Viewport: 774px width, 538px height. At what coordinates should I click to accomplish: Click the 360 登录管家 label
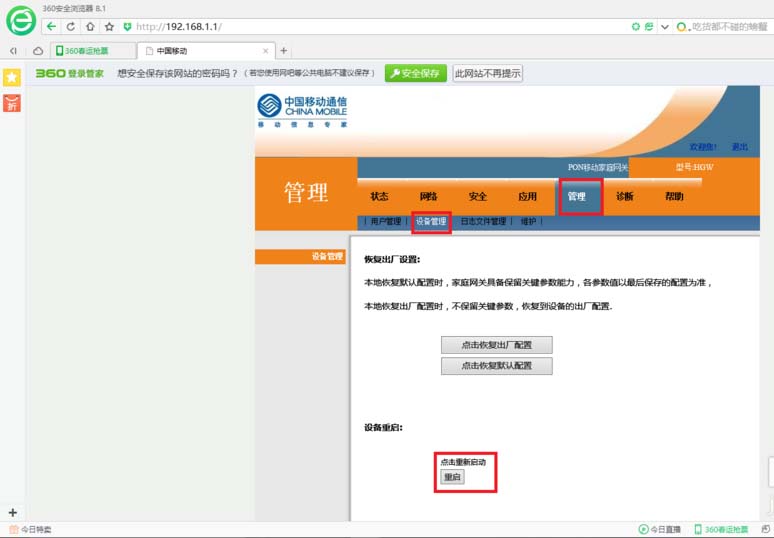tap(70, 74)
